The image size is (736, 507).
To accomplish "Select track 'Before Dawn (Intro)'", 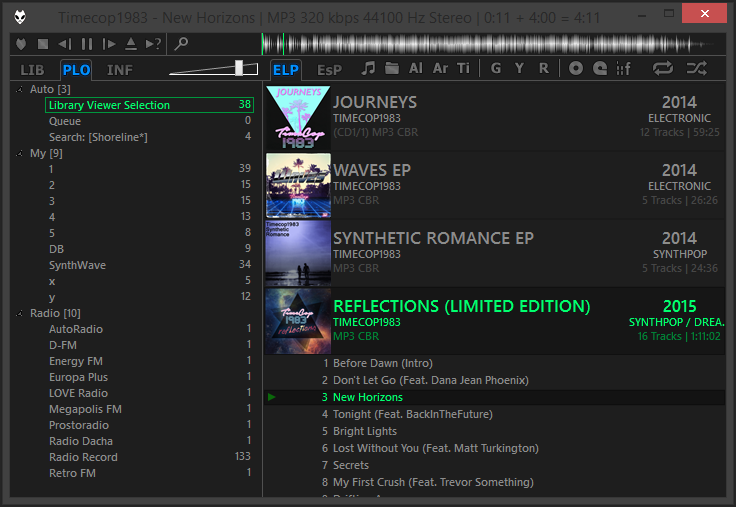I will (495, 363).
